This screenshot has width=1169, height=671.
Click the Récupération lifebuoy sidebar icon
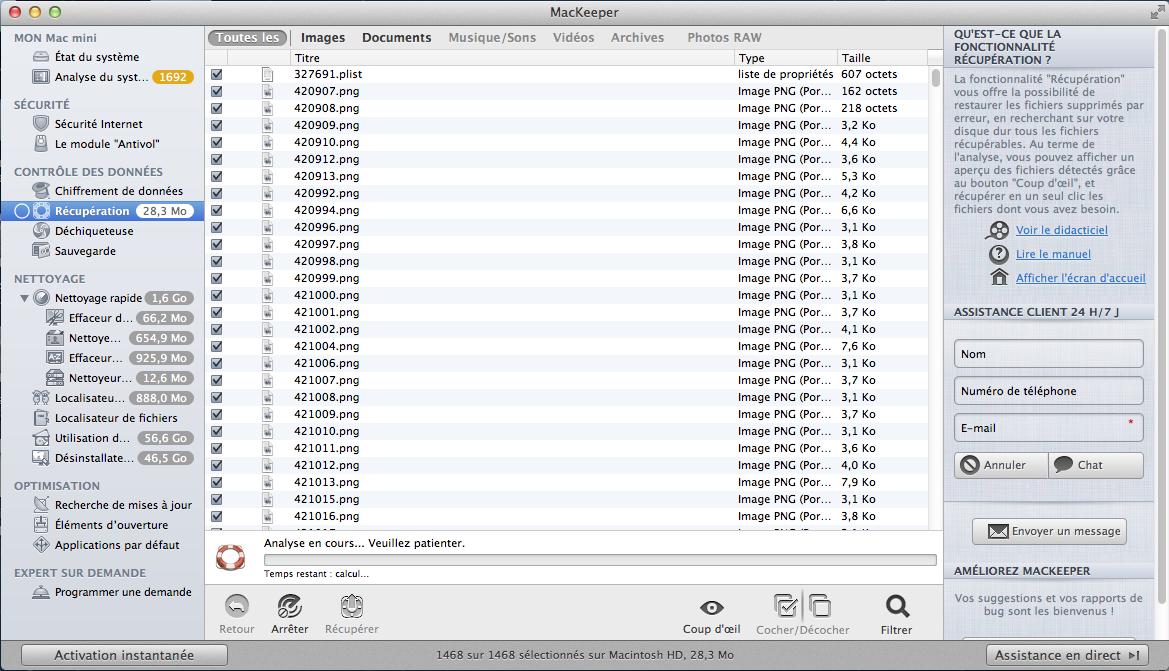coord(42,211)
